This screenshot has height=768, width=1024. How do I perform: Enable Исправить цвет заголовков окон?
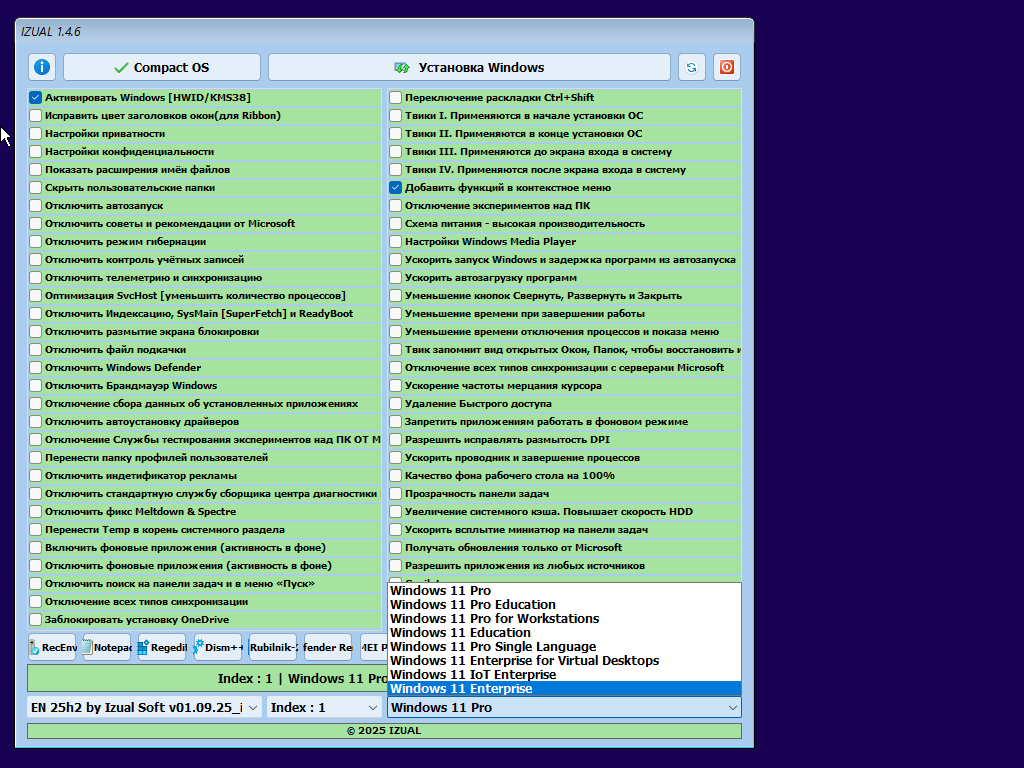35,116
